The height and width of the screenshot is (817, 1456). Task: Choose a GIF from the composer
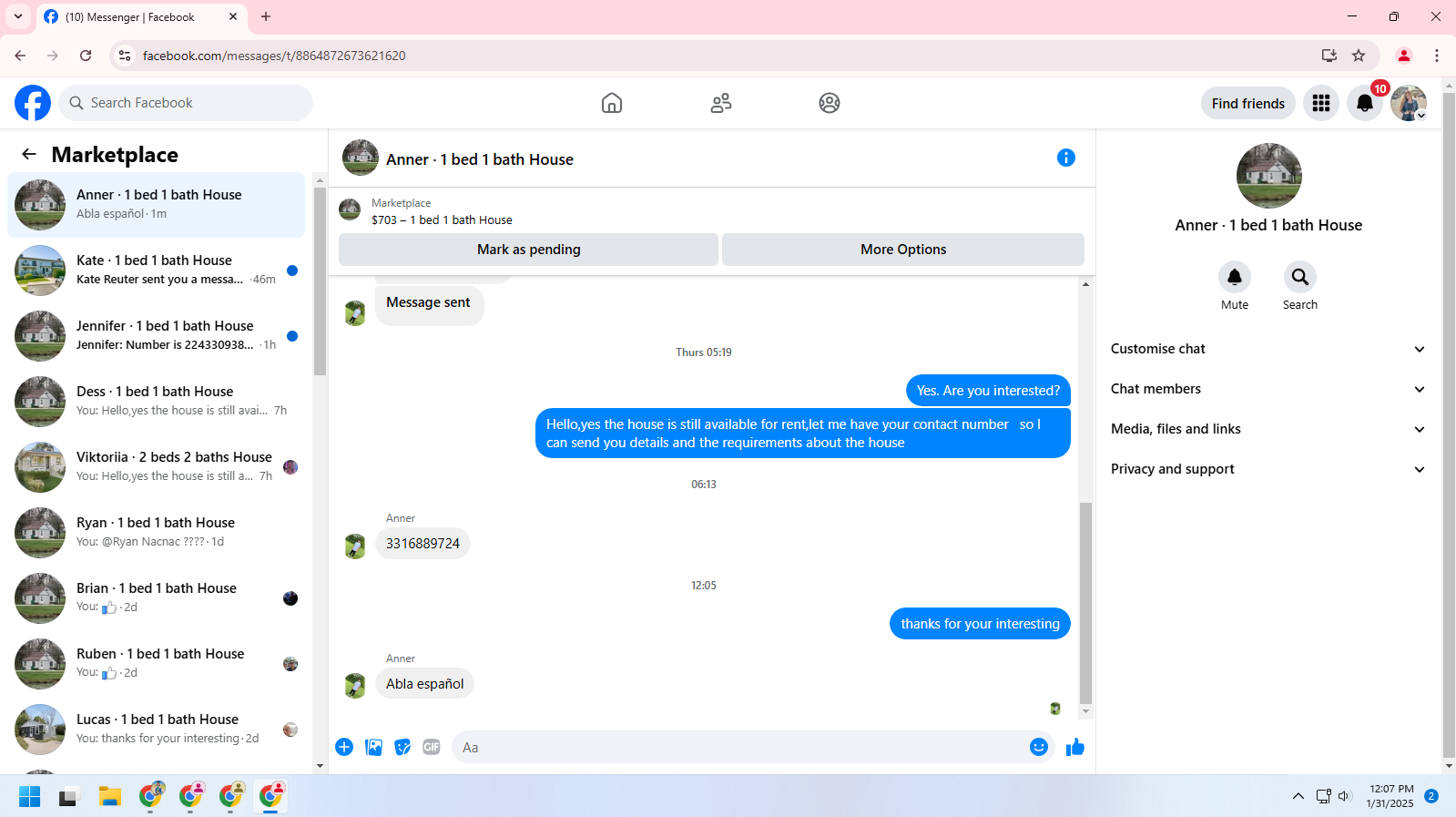tap(432, 747)
